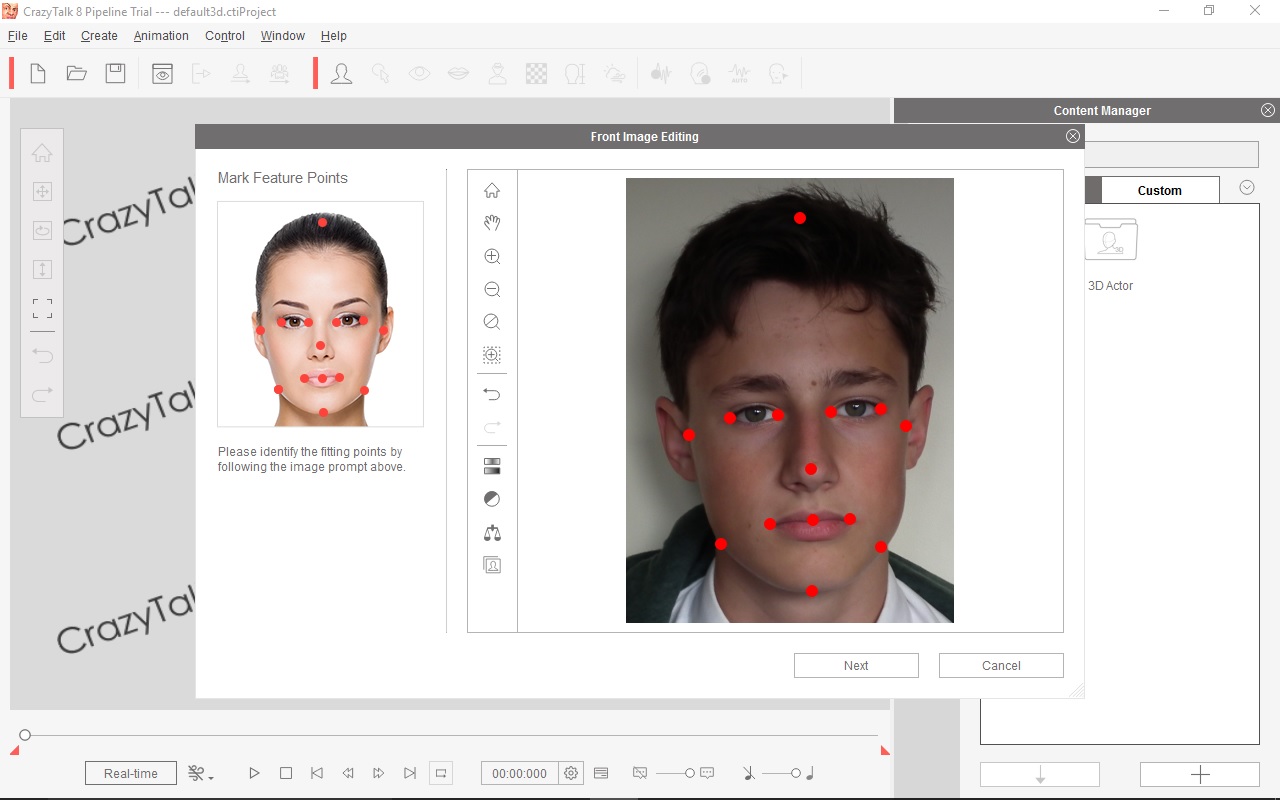
Task: Open the File menu
Action: pyautogui.click(x=17, y=36)
